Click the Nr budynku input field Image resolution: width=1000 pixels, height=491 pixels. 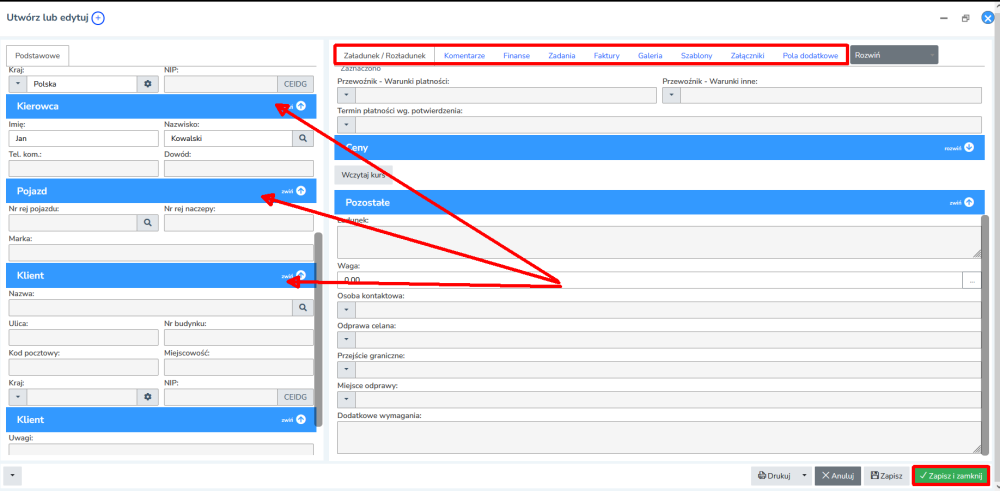[x=239, y=337]
